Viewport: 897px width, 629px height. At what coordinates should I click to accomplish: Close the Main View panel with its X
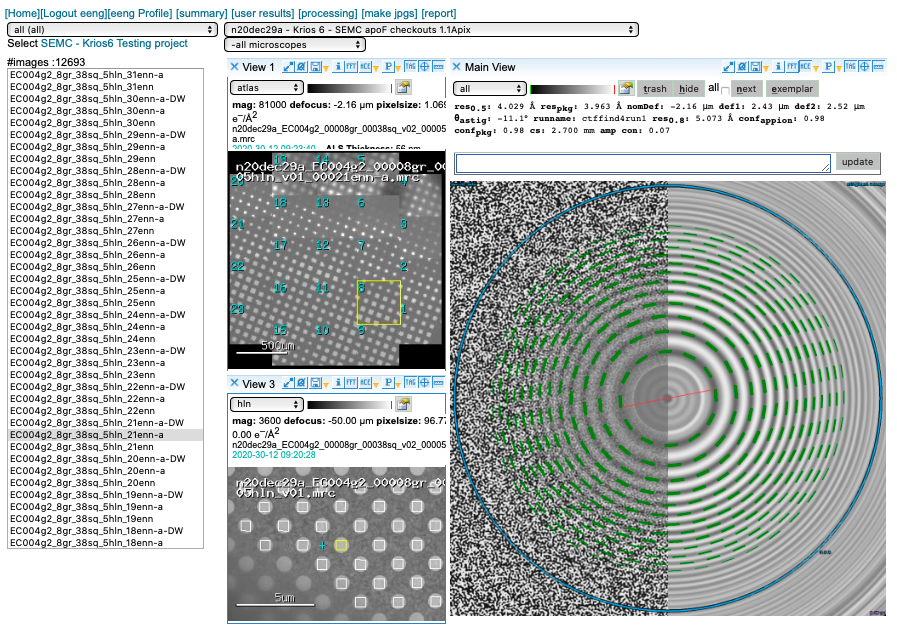457,67
